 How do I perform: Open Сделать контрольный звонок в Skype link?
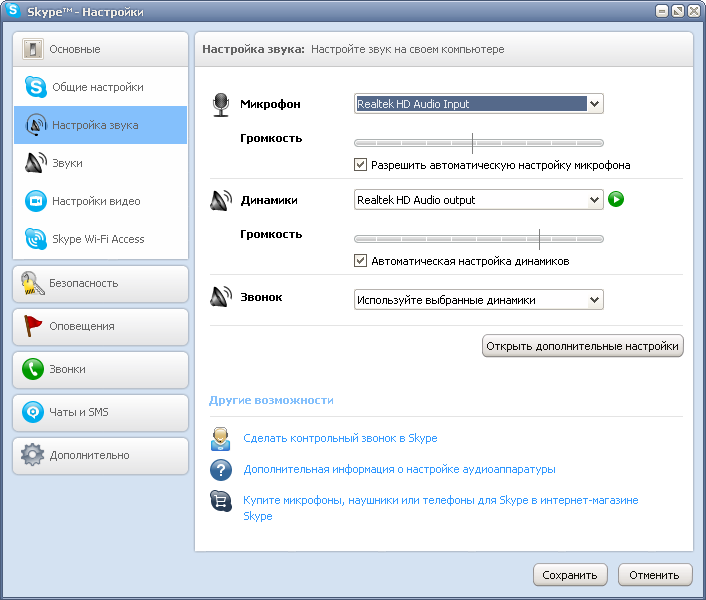340,438
